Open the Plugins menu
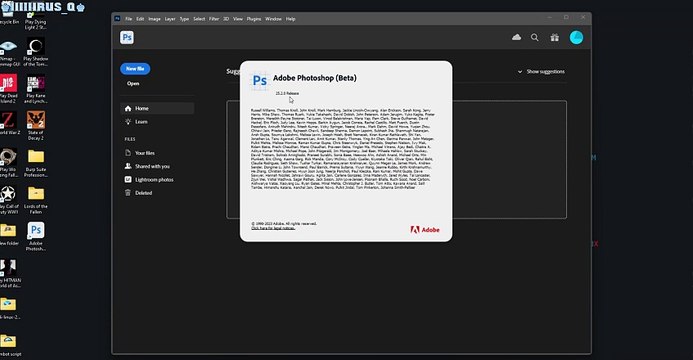 254,19
